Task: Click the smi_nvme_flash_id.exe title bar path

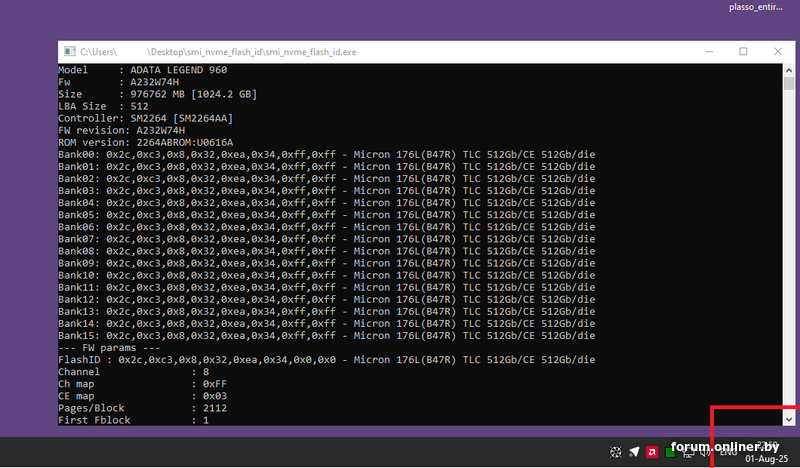Action: [x=218, y=52]
